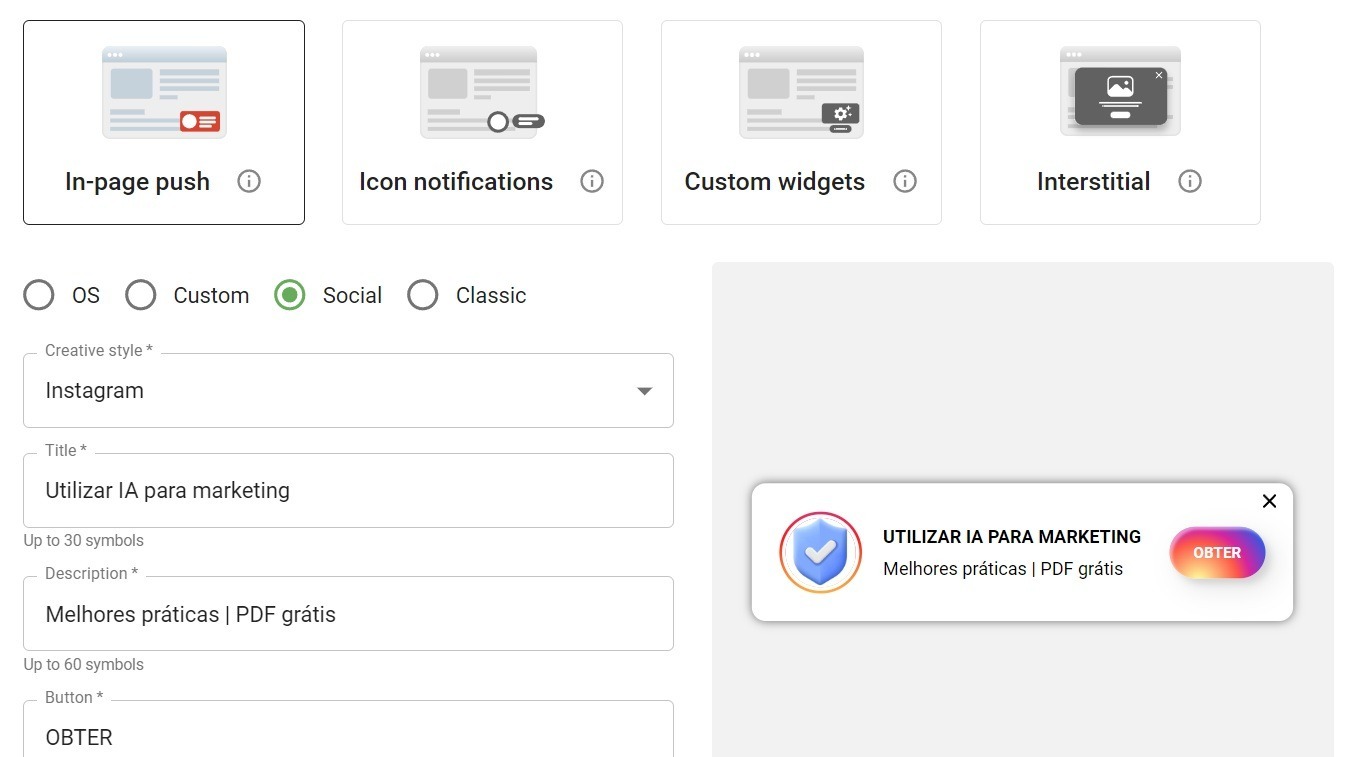Switch to the Social creative option
The width and height of the screenshot is (1354, 757).
point(289,295)
